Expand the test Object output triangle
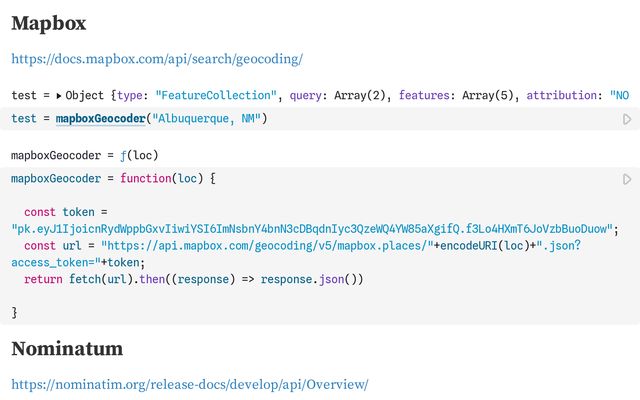This screenshot has height=400, width=640. [59, 96]
